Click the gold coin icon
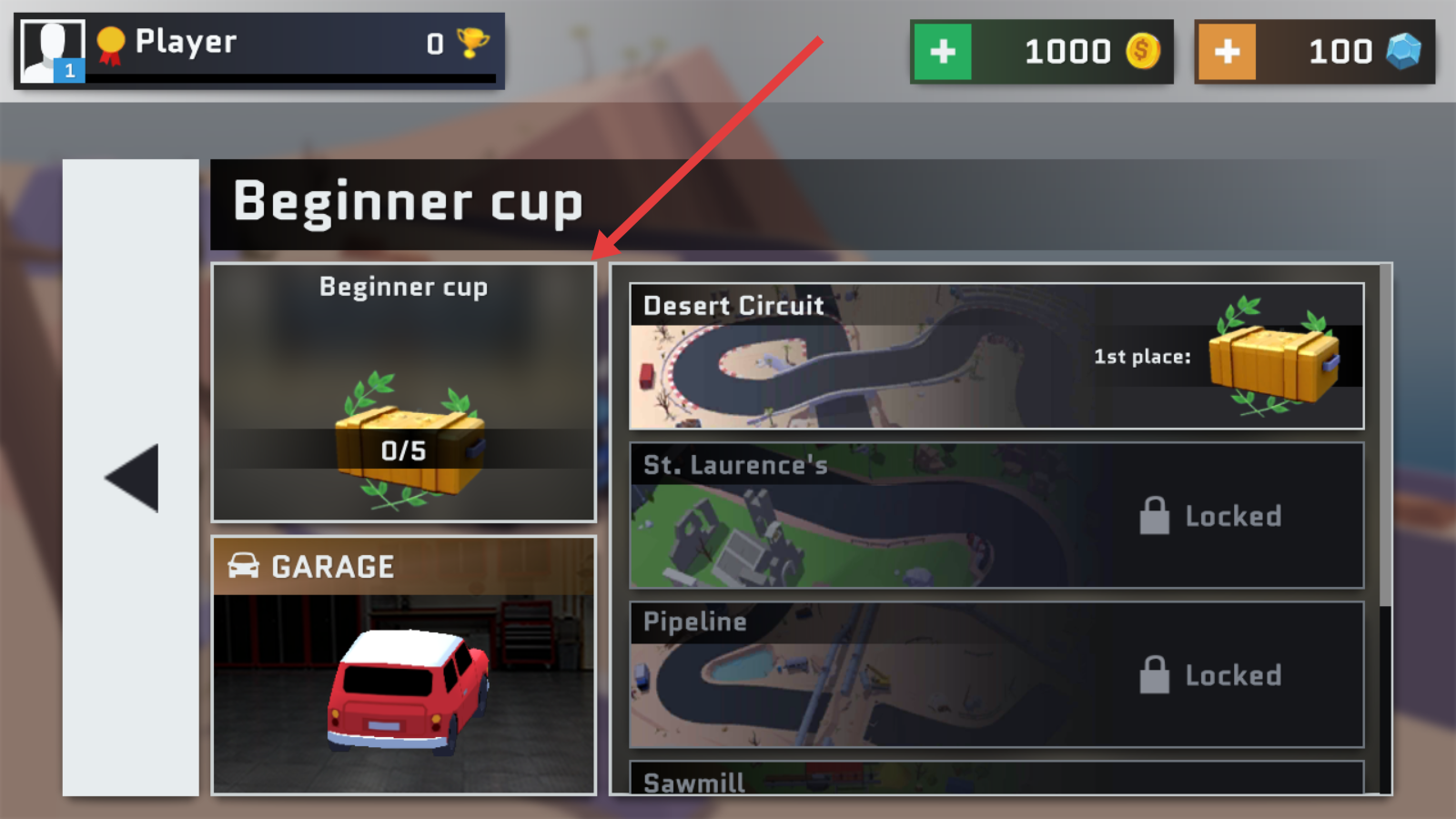Viewport: 1456px width, 819px height. (x=1143, y=51)
